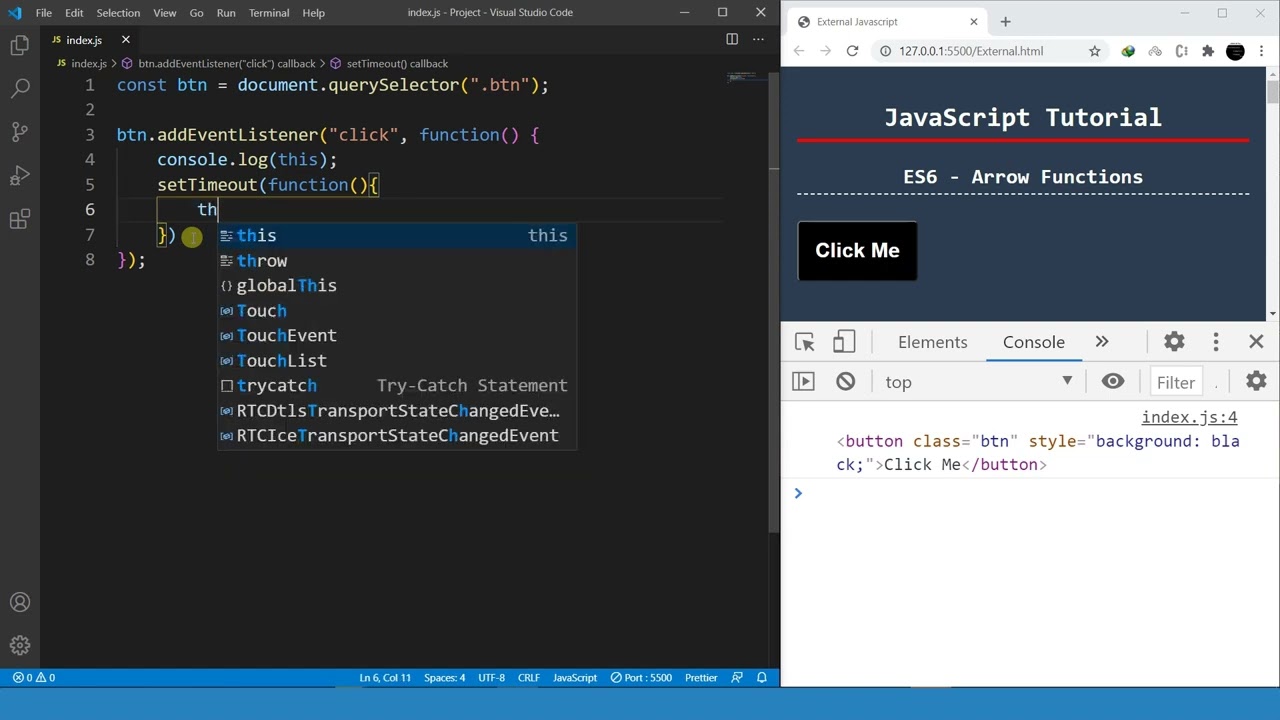Show the console sidebar
The width and height of the screenshot is (1280, 720).
coord(803,381)
